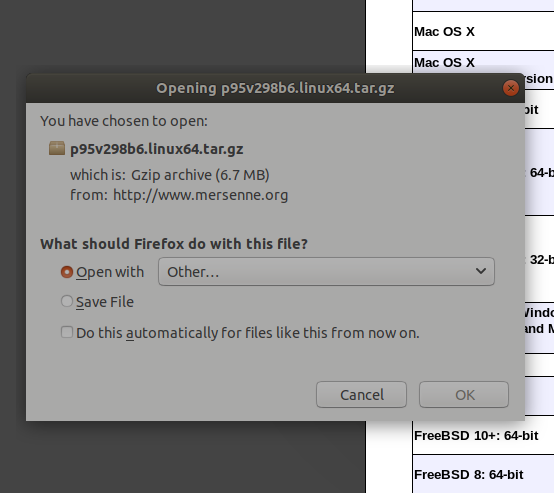Viewport: 554px width, 493px height.
Task: Click the first Mac OS X table row
Action: point(483,31)
